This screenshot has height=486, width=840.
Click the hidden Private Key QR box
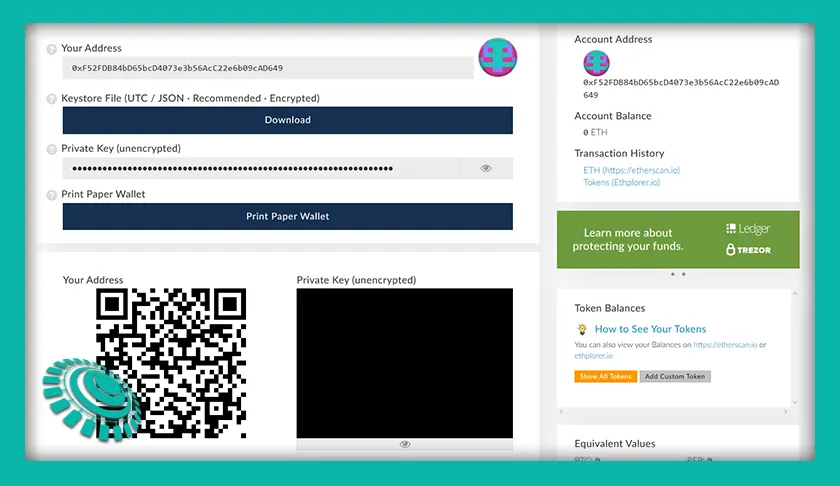(404, 363)
